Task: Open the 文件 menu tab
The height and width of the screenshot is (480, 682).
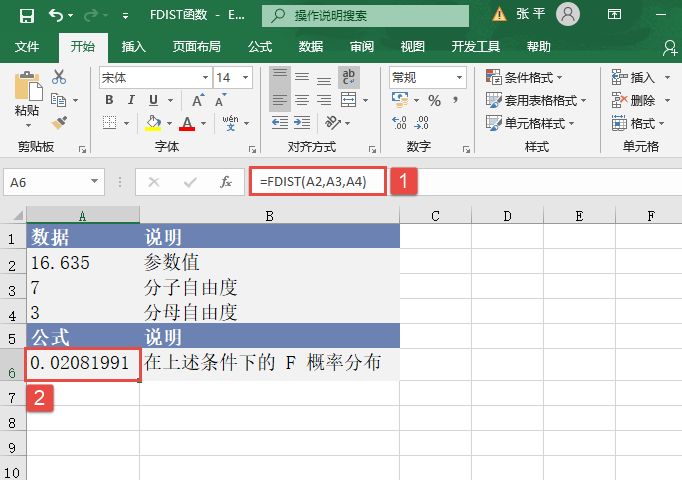Action: click(x=27, y=47)
